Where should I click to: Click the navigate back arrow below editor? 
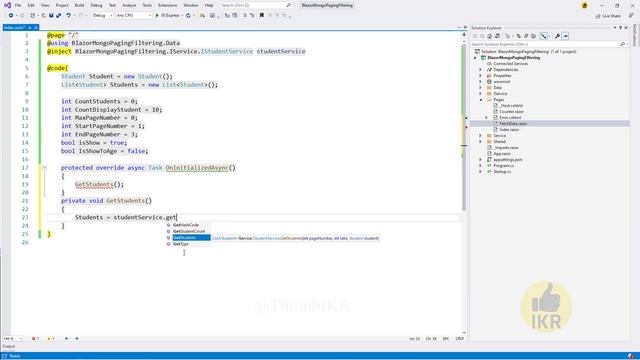(67, 338)
